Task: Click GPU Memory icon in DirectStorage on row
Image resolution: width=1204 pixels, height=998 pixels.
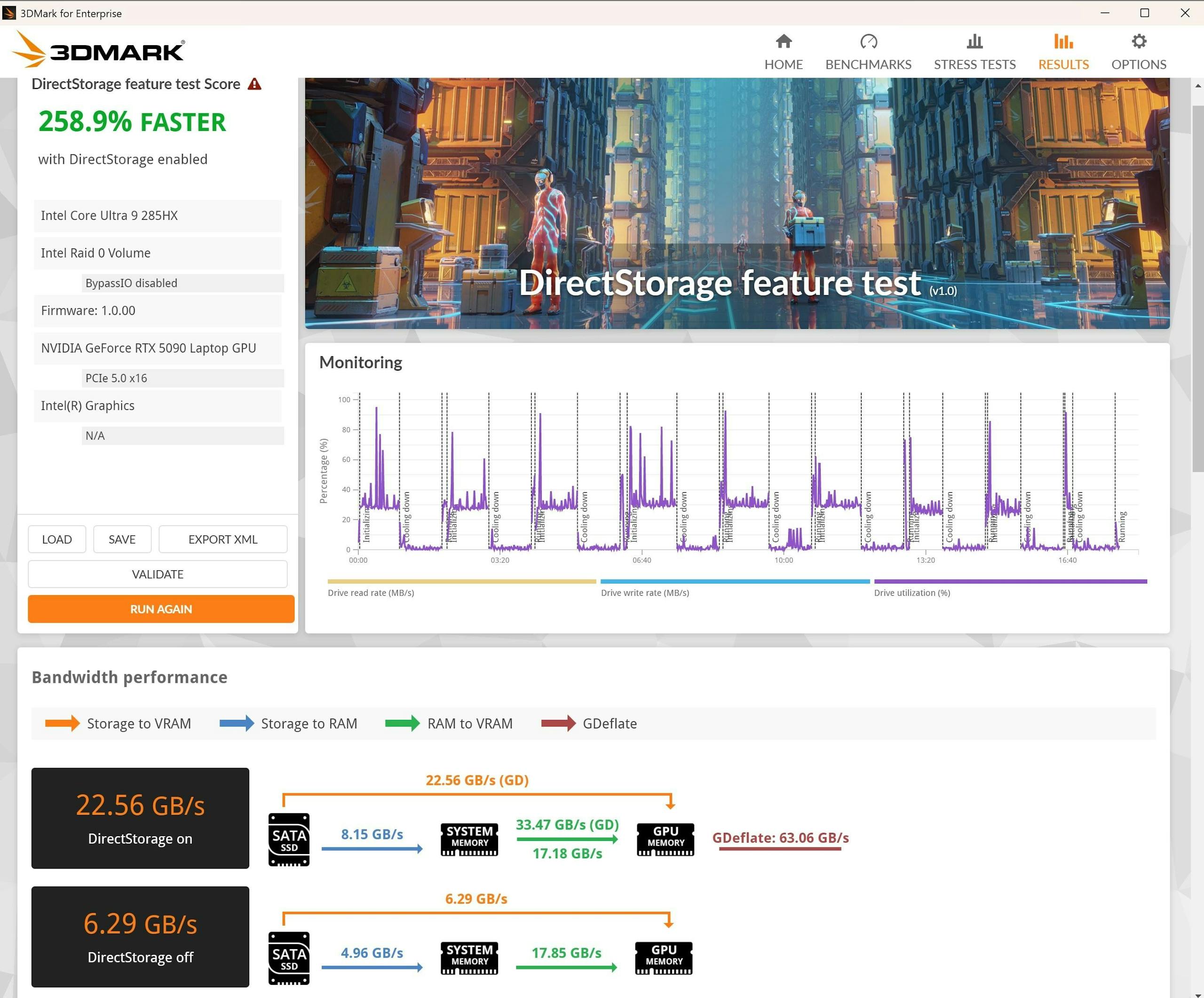Action: coord(665,839)
